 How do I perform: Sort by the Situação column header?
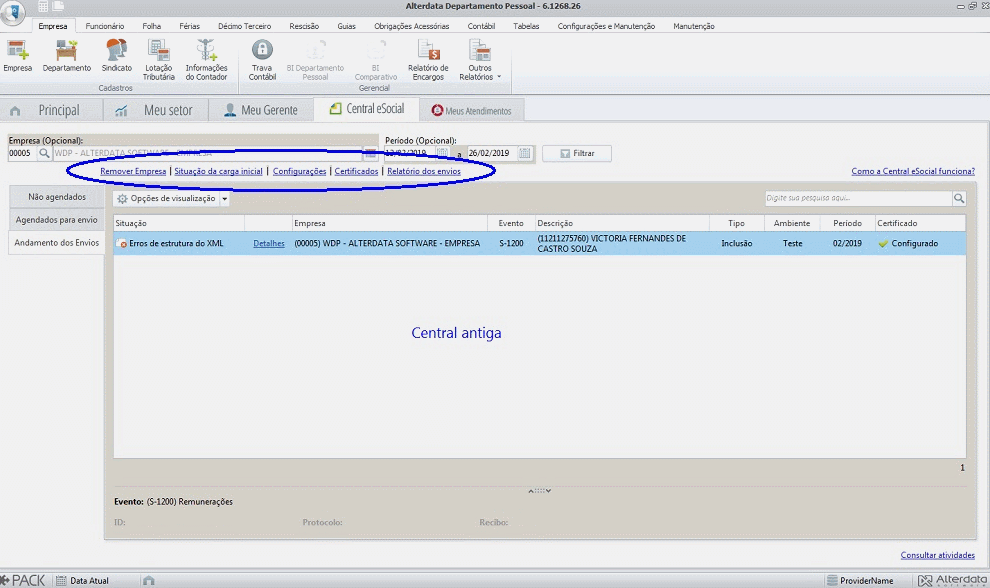pyautogui.click(x=179, y=223)
